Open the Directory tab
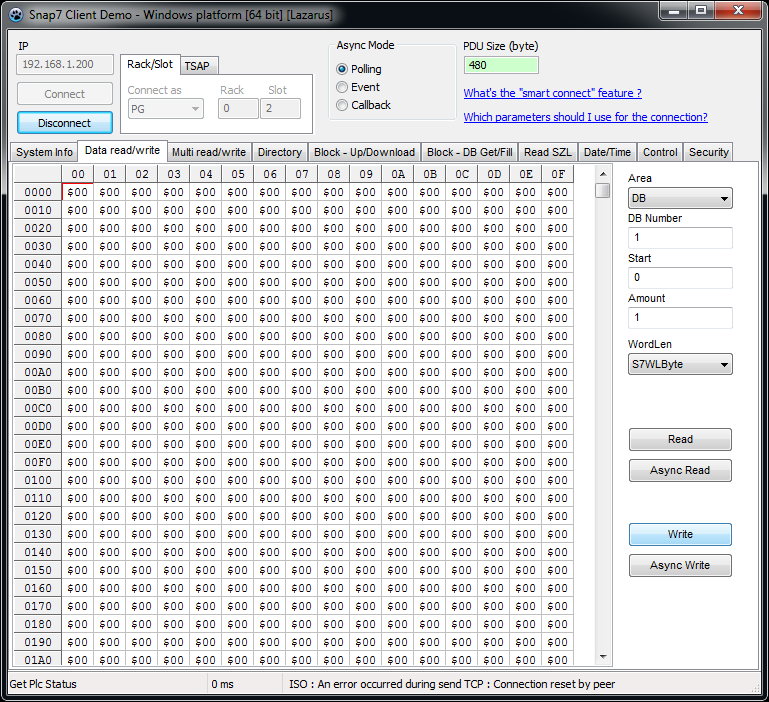The image size is (769, 702). coord(280,152)
